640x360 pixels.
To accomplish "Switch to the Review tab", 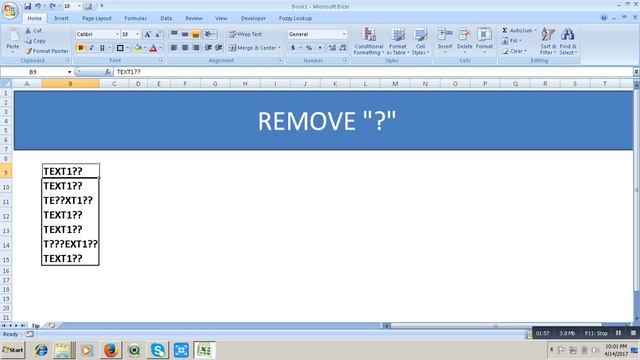I will (194, 18).
